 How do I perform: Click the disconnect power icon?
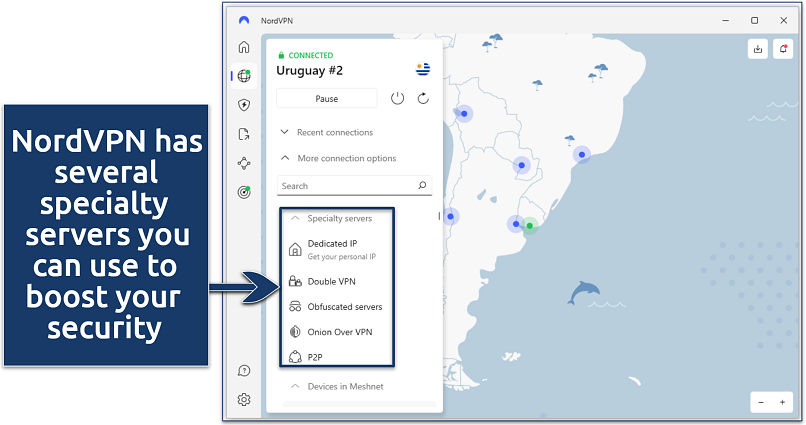(397, 98)
